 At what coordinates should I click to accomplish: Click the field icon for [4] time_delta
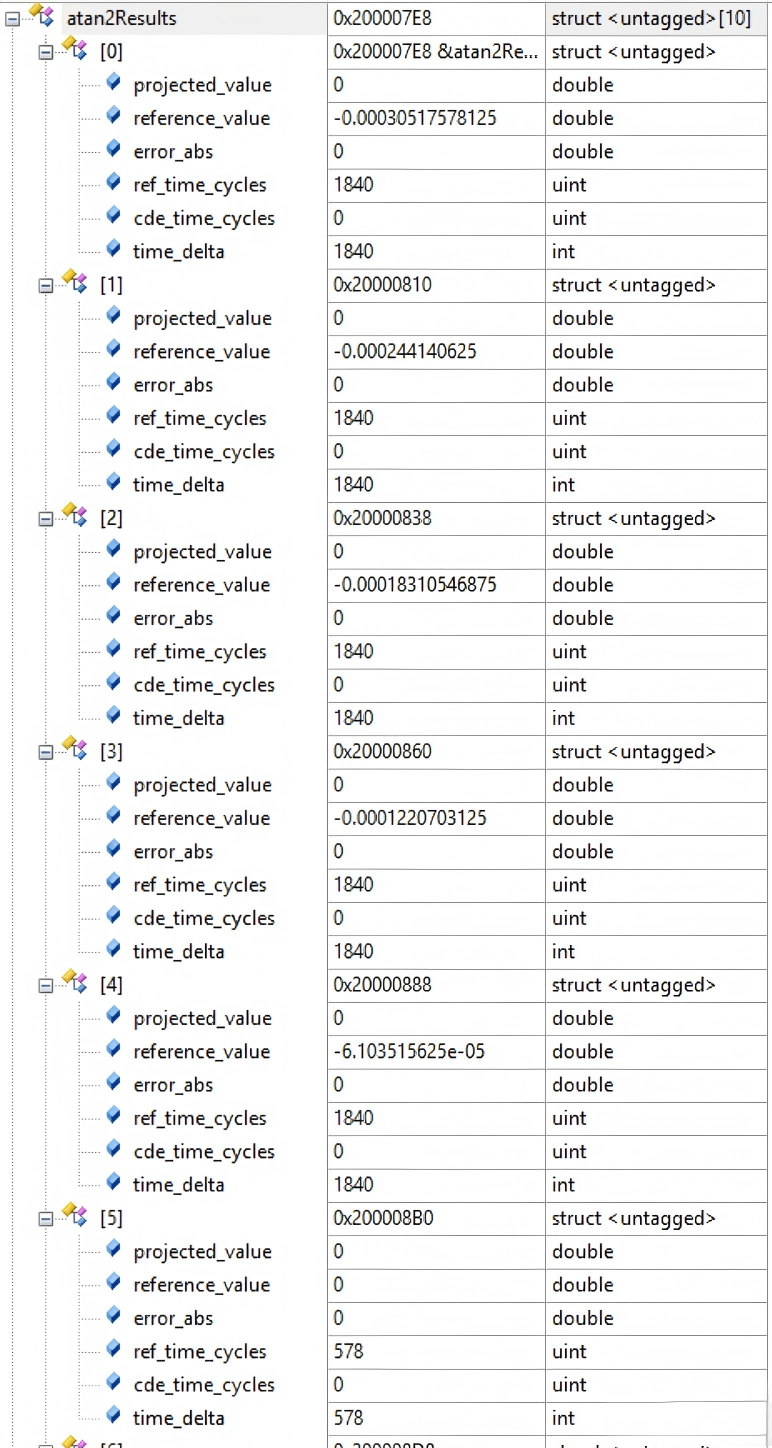tap(113, 1183)
